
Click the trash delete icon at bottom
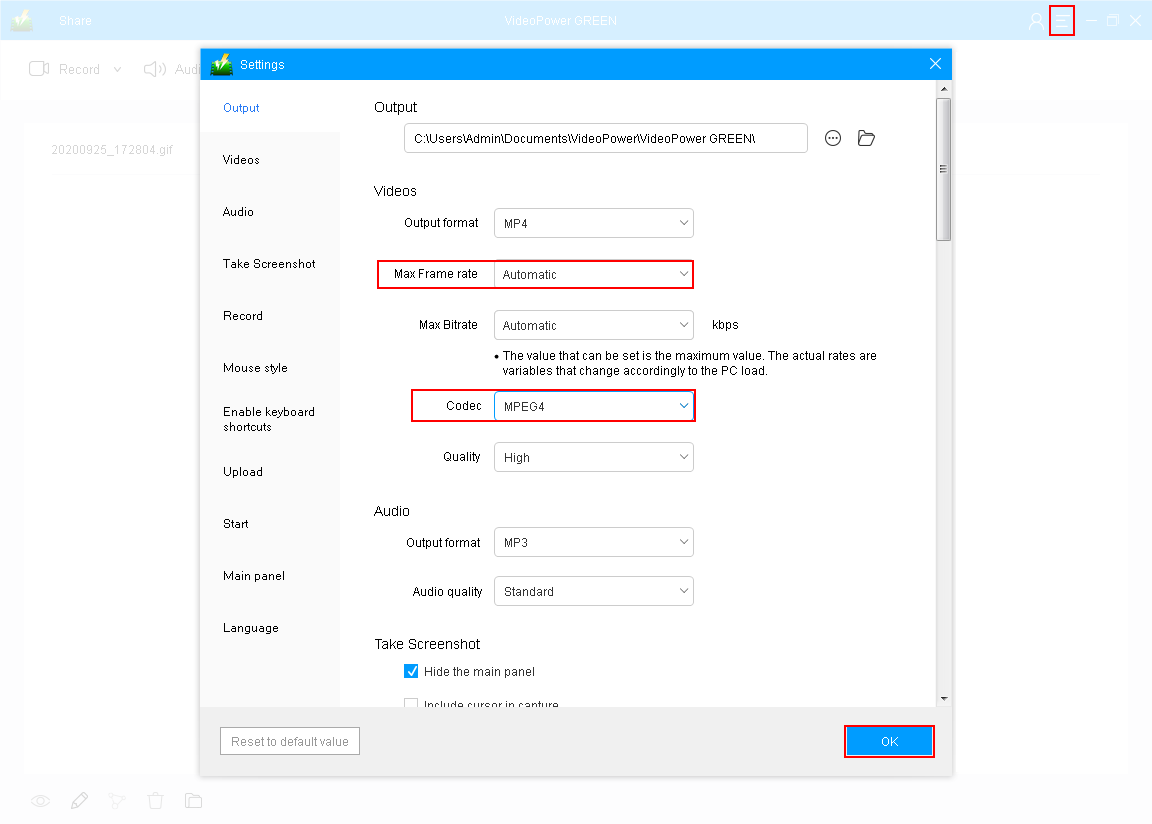(x=155, y=800)
